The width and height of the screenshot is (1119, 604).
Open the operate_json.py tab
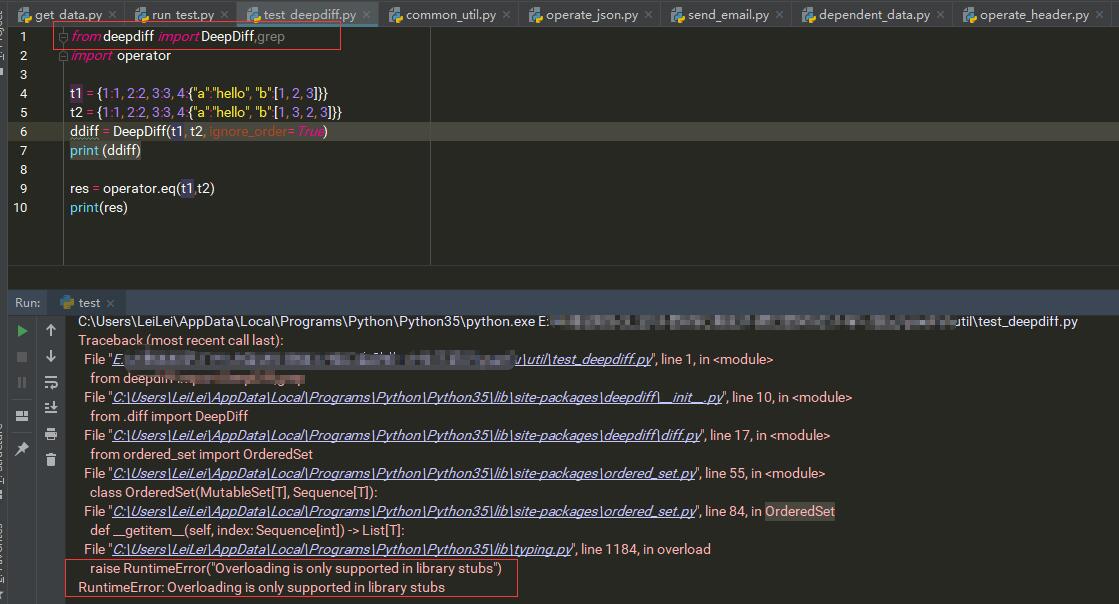[x=592, y=14]
